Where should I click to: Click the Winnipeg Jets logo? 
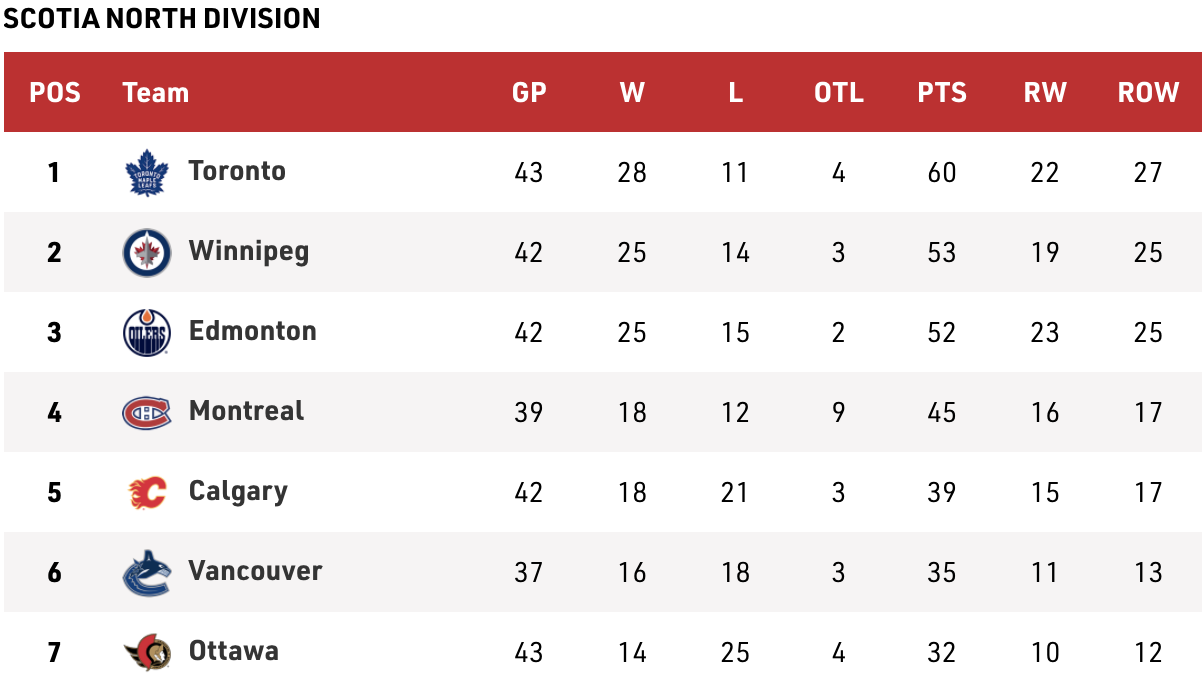click(x=147, y=252)
